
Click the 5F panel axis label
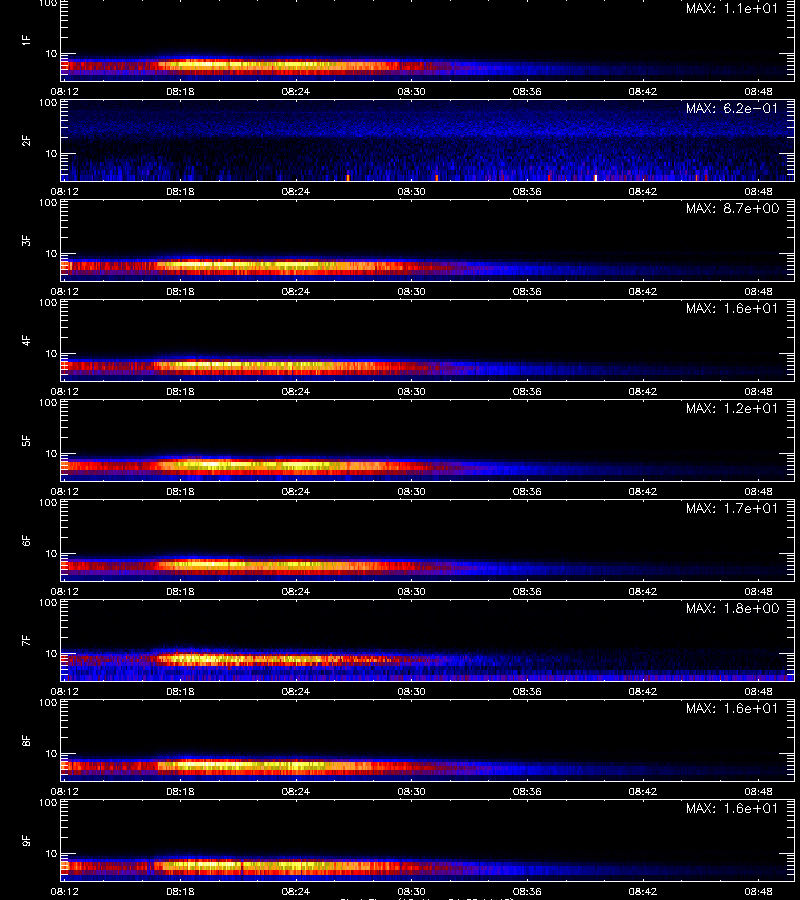pyautogui.click(x=26, y=440)
